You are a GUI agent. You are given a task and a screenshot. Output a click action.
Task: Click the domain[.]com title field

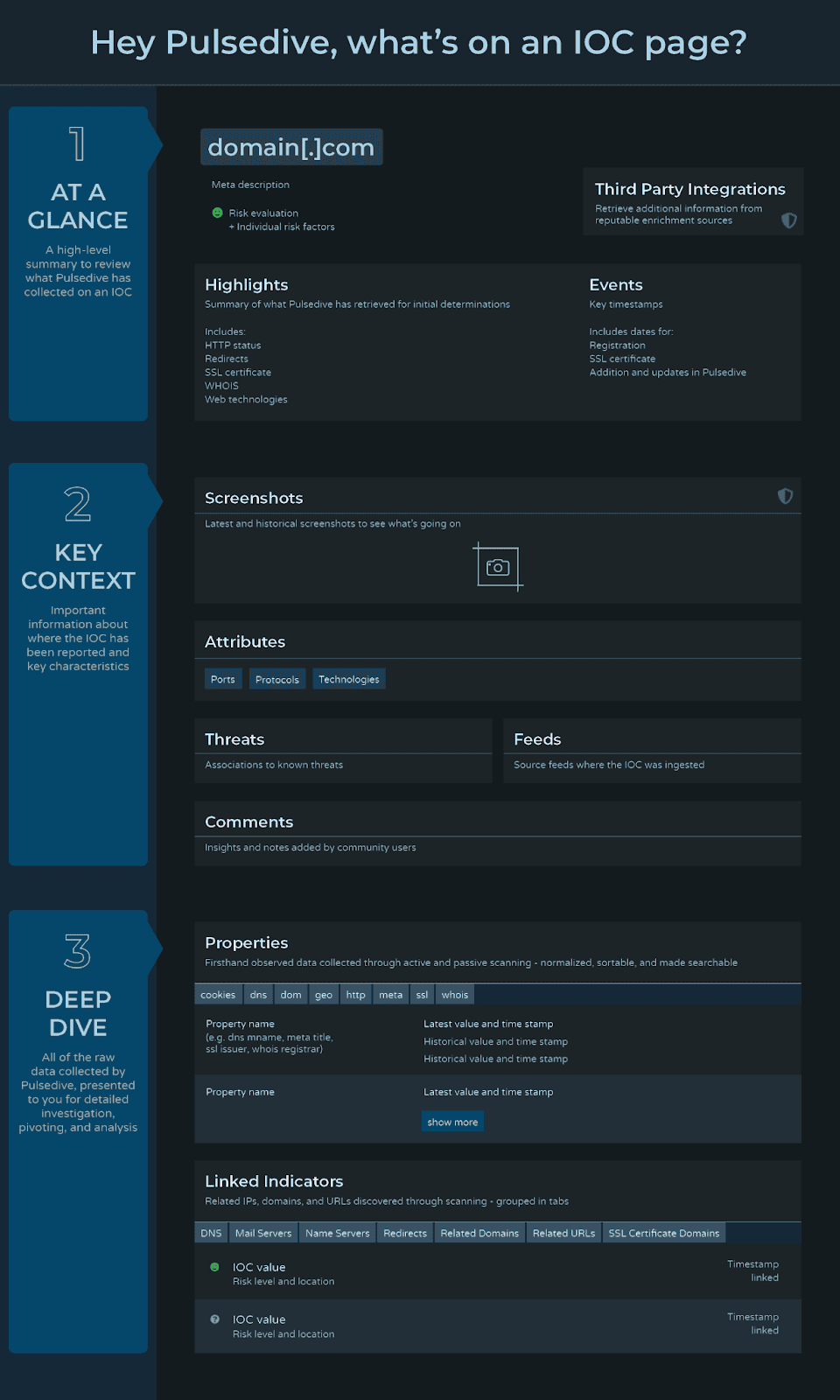point(291,147)
